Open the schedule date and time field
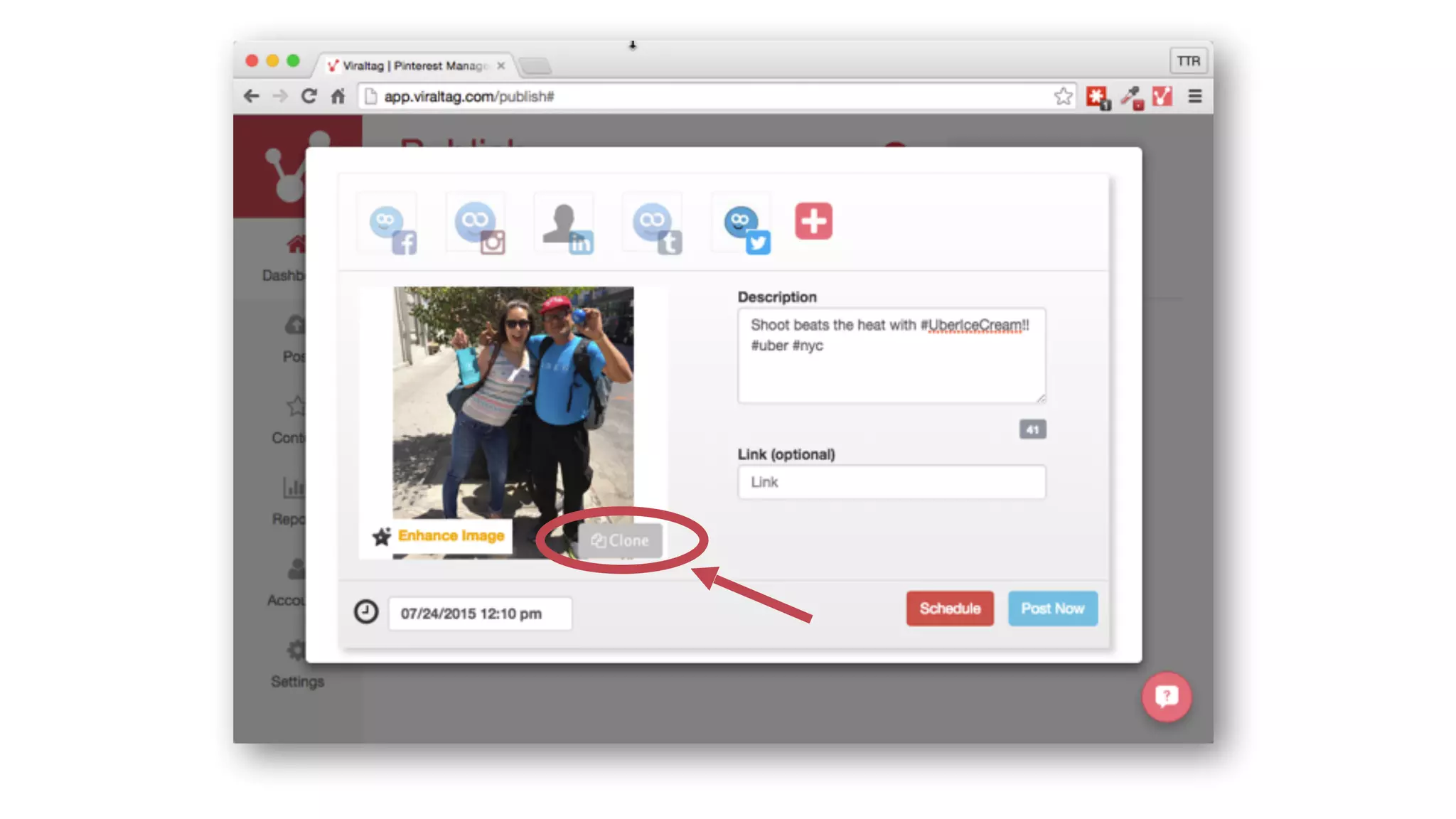 coord(479,614)
